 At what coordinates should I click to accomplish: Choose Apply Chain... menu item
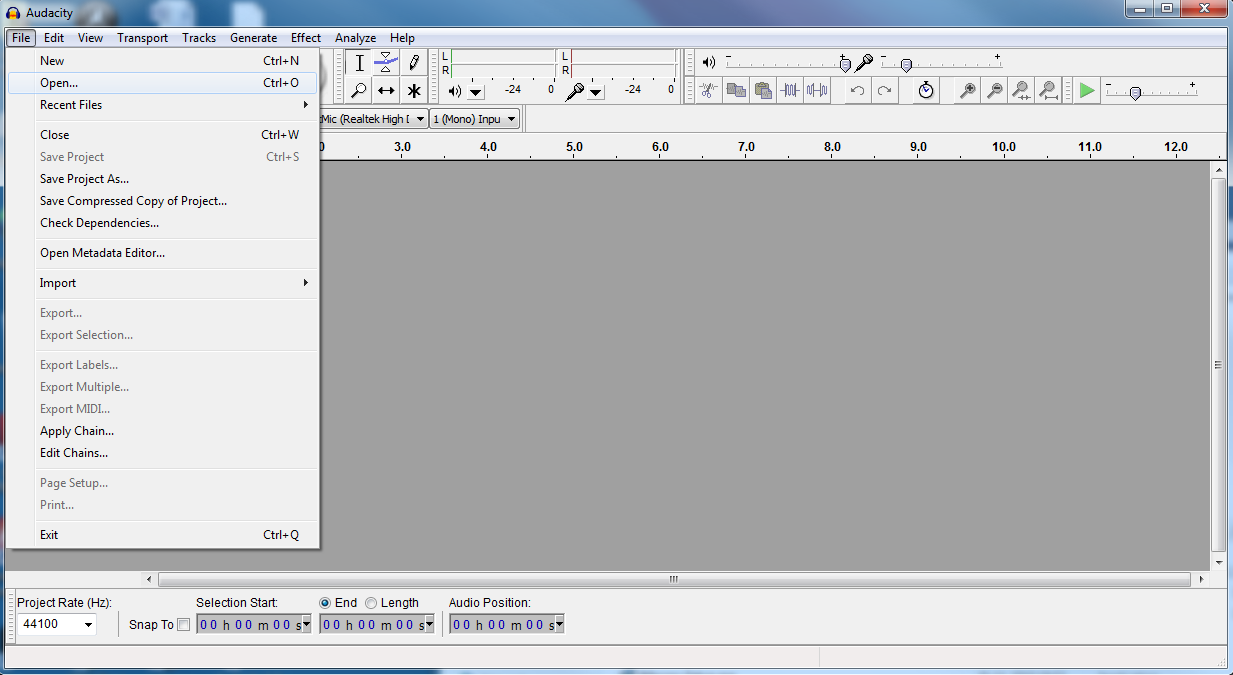coord(163,431)
